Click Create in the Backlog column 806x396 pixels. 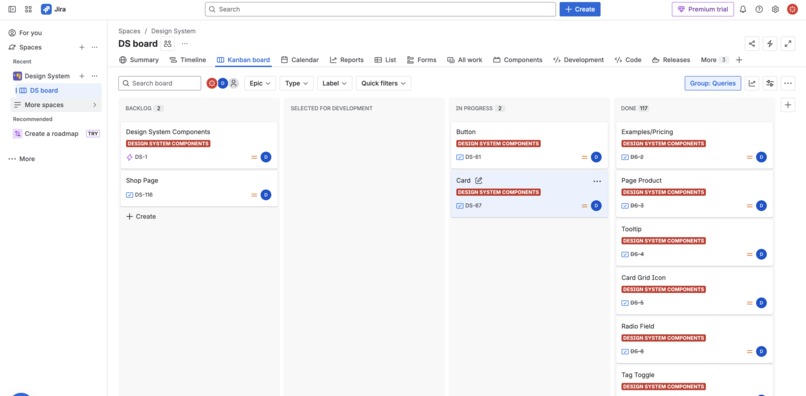141,217
